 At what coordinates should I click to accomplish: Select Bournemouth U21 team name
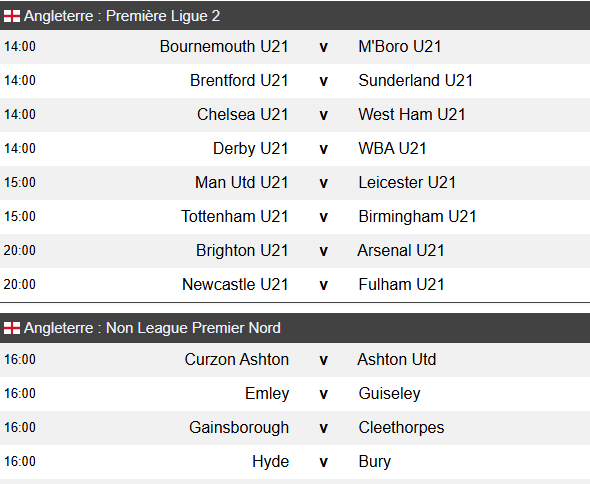point(224,47)
